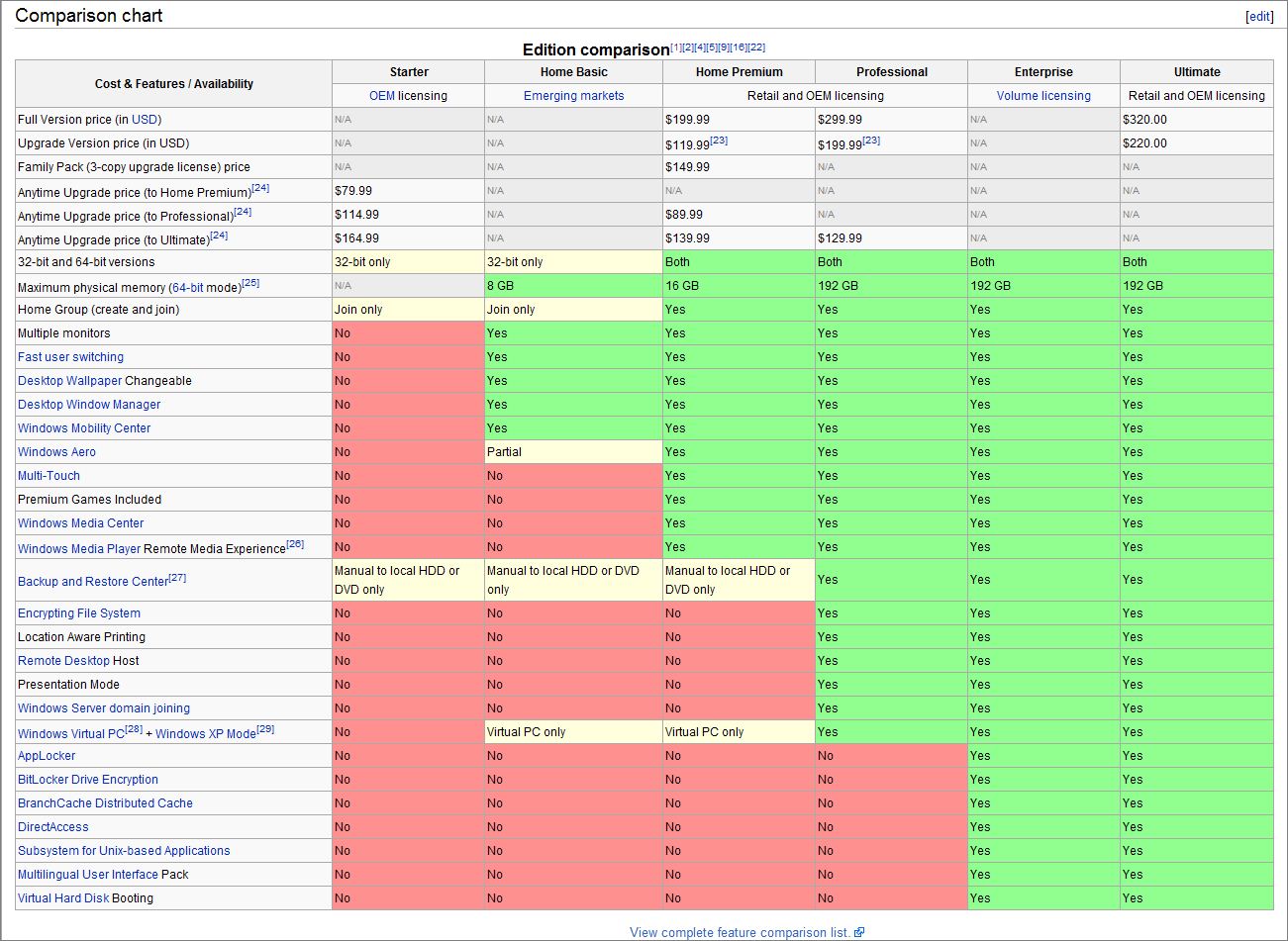Open the OEM licensing link under Starter
Screen dimensions: 1288x941
pos(382,96)
